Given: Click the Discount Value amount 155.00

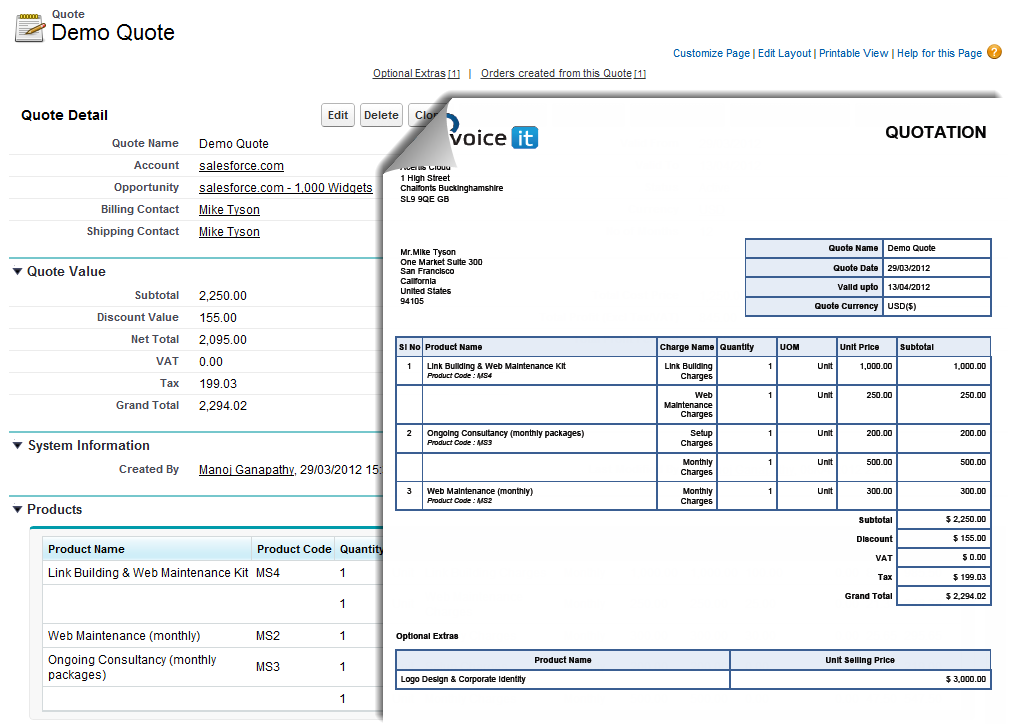Looking at the screenshot, I should [x=218, y=318].
